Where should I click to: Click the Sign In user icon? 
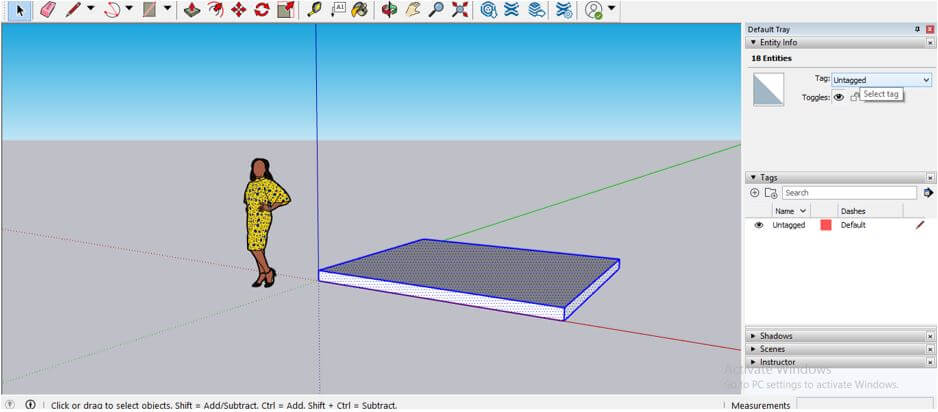tap(594, 10)
